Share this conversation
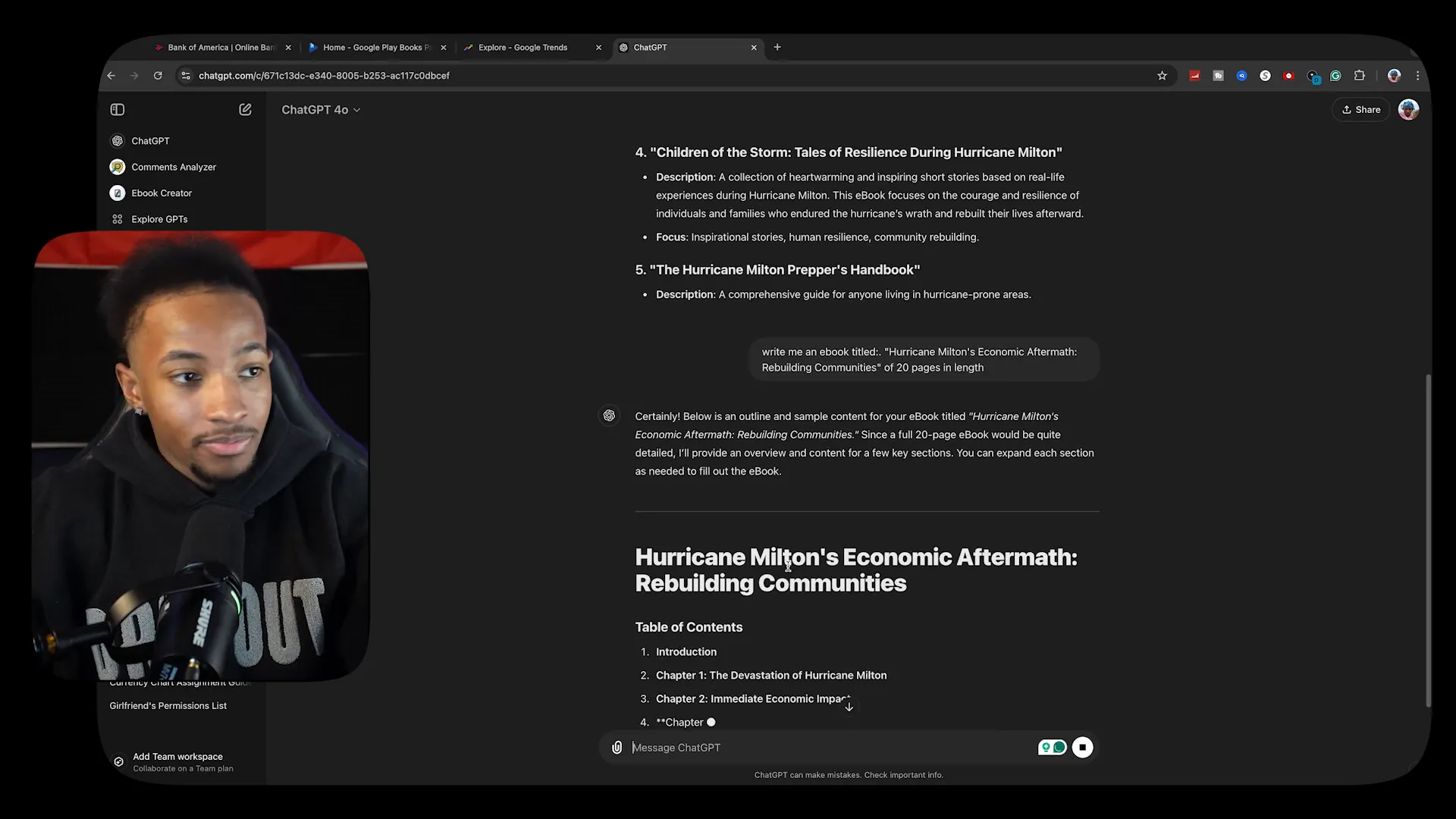1456x819 pixels. [x=1361, y=110]
